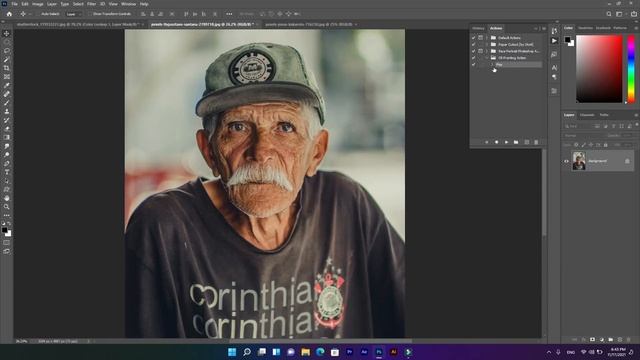
Task: Open Photoshop from the Windows taskbar
Action: coord(379,352)
